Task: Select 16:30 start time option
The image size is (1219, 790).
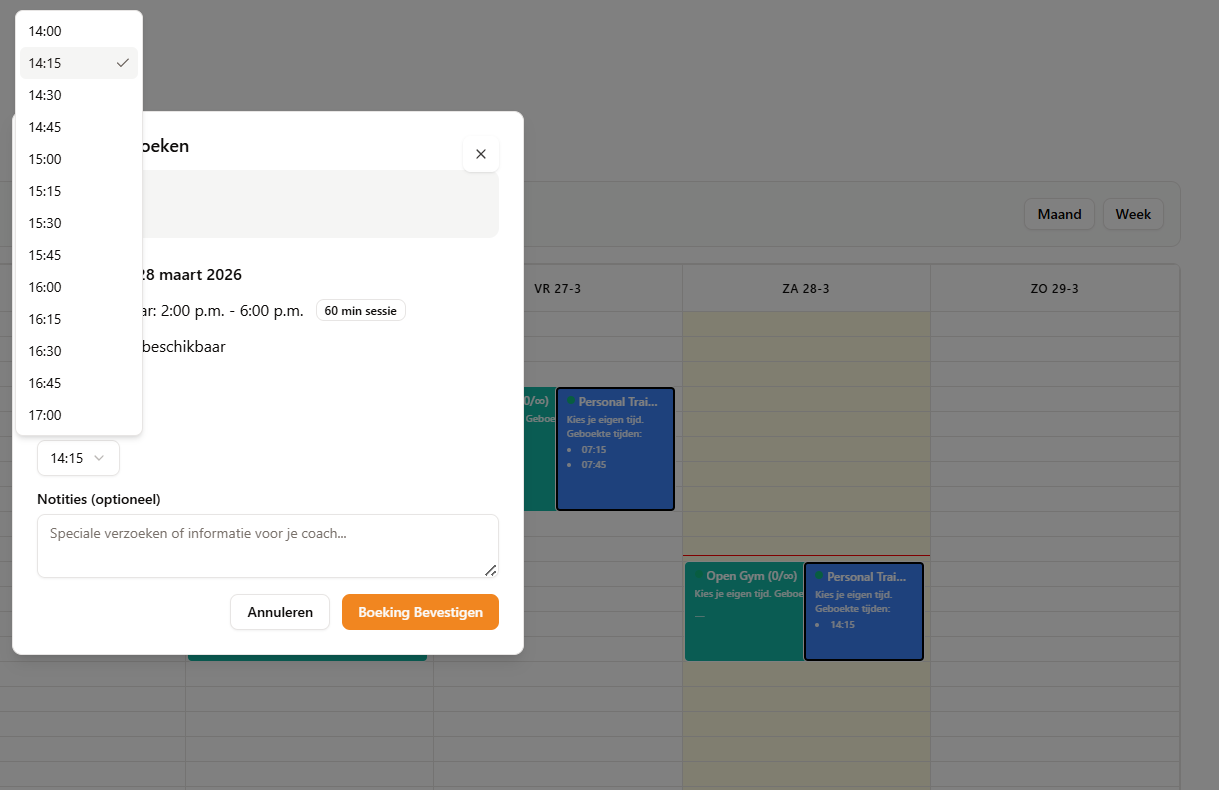Action: [79, 351]
